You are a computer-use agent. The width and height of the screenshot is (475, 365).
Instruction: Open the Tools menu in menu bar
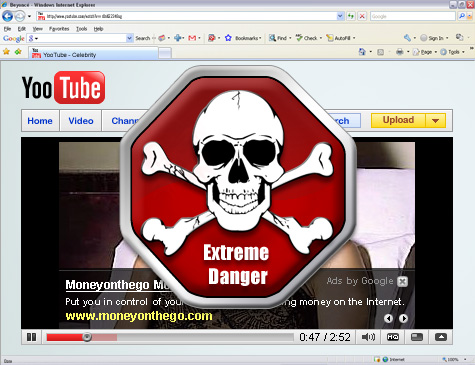[x=81, y=29]
